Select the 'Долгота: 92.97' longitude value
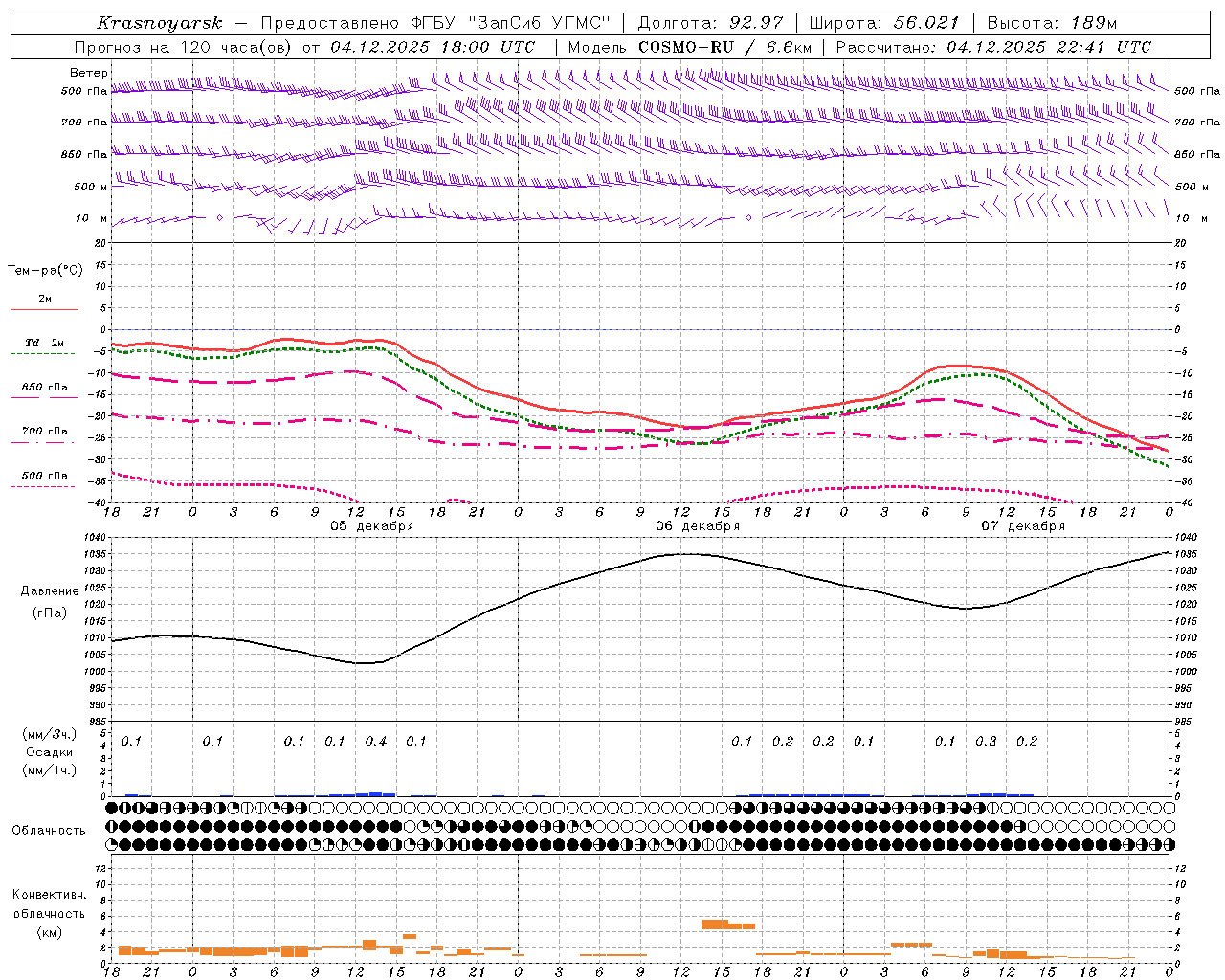The width and height of the screenshot is (1225, 980). click(x=710, y=23)
